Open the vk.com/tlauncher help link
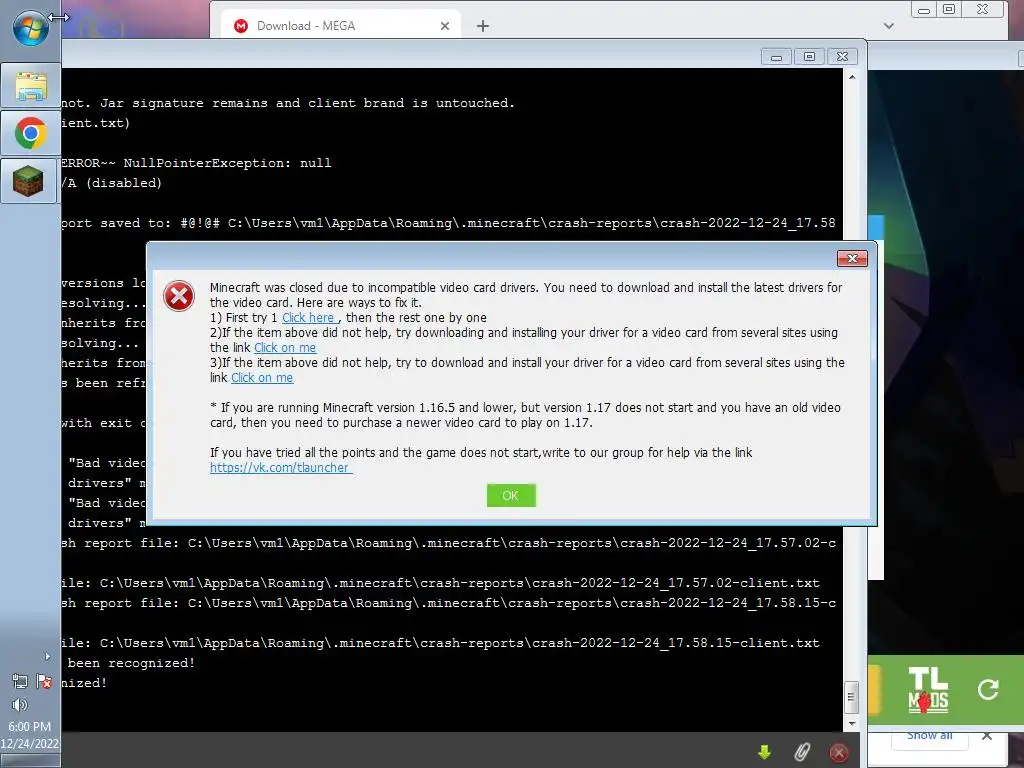The width and height of the screenshot is (1024, 768). 280,468
